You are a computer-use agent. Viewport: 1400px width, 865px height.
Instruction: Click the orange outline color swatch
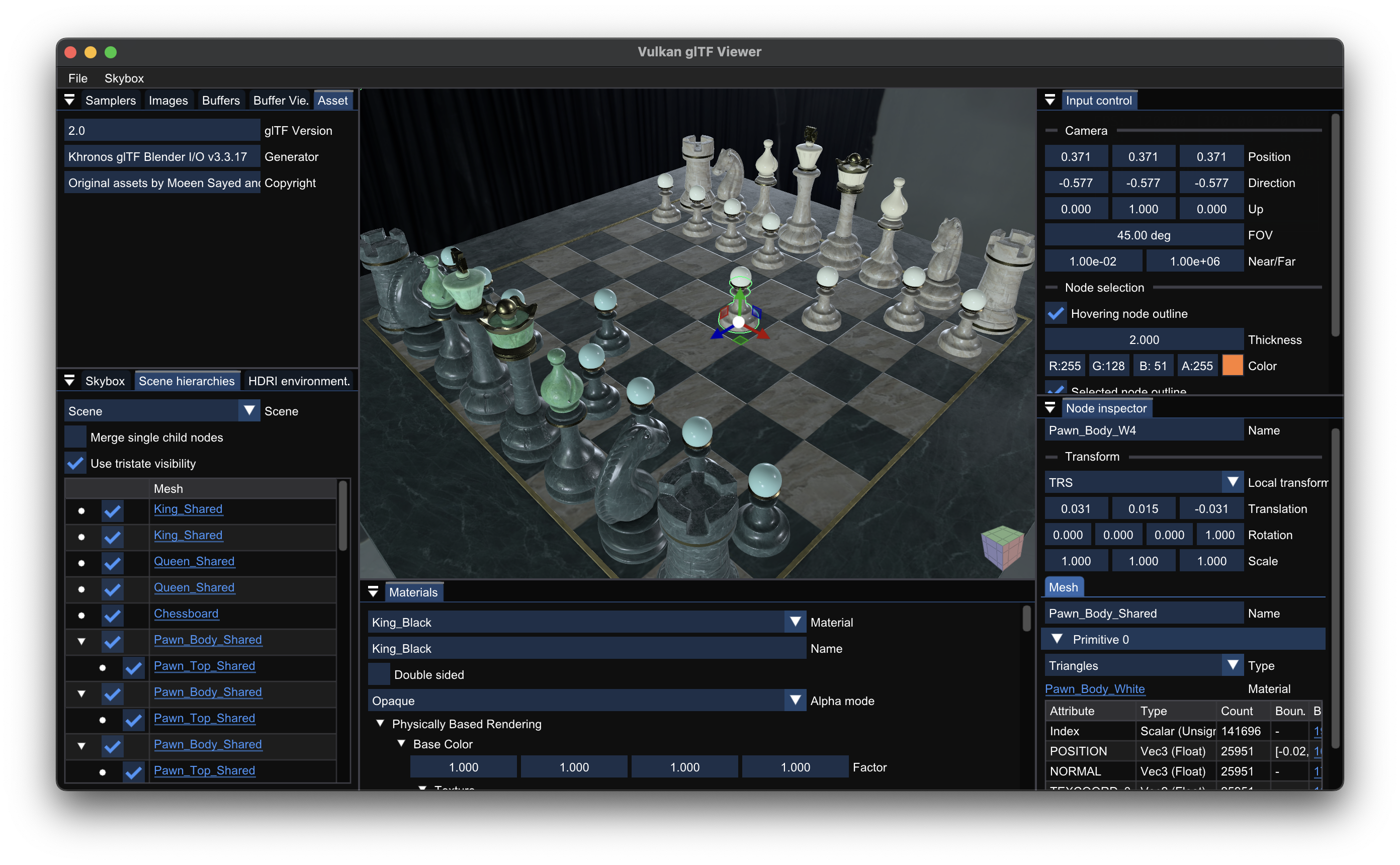click(x=1232, y=366)
